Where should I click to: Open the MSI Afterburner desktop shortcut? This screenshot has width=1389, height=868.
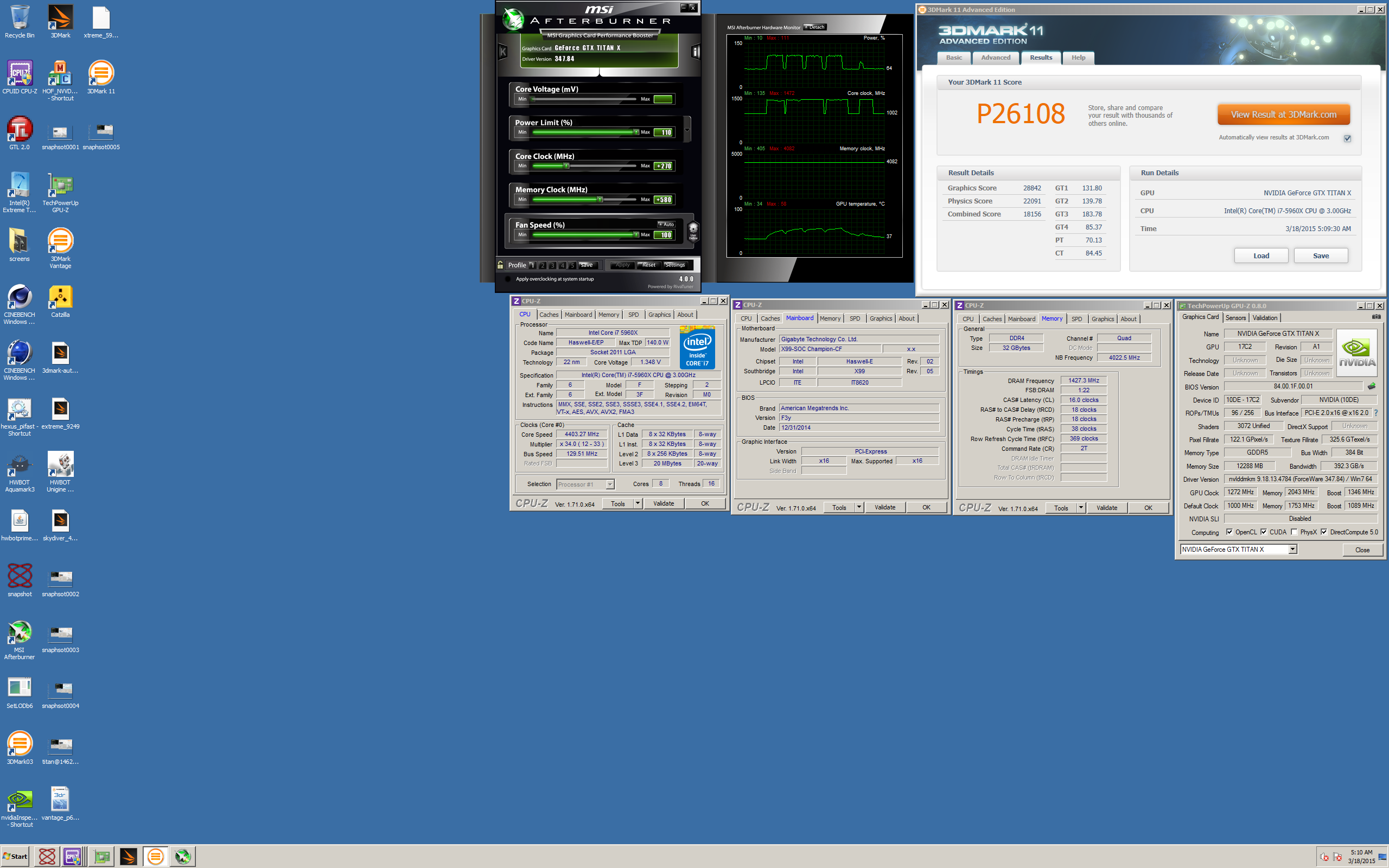click(x=20, y=640)
